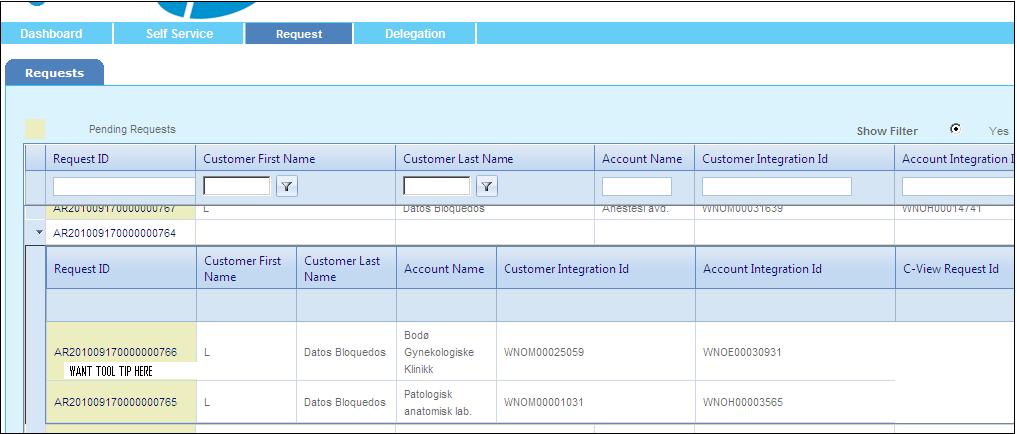Viewport: 1017px width, 434px height.
Task: Click the Customer First Name filter icon
Action: coord(287,186)
